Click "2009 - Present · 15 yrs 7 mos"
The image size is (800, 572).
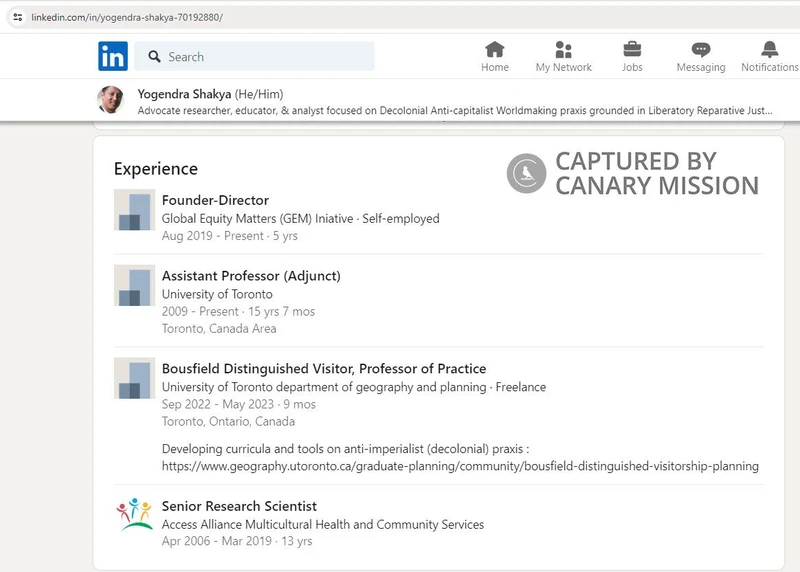pyautogui.click(x=238, y=311)
